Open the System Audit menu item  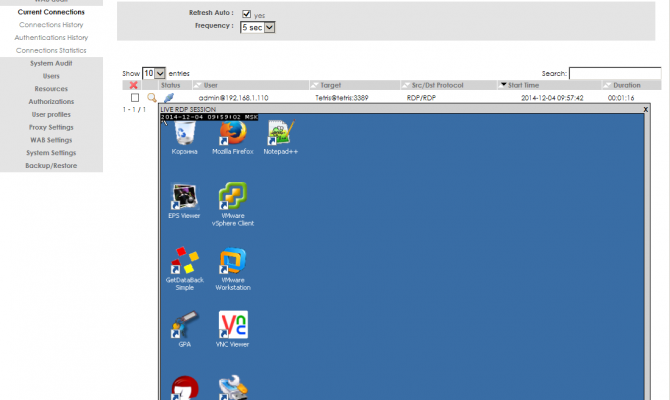pos(51,63)
